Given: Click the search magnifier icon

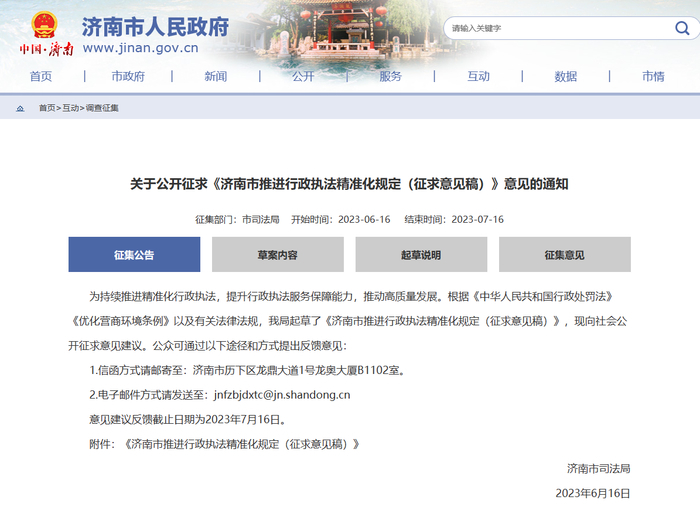Looking at the screenshot, I should click(682, 28).
